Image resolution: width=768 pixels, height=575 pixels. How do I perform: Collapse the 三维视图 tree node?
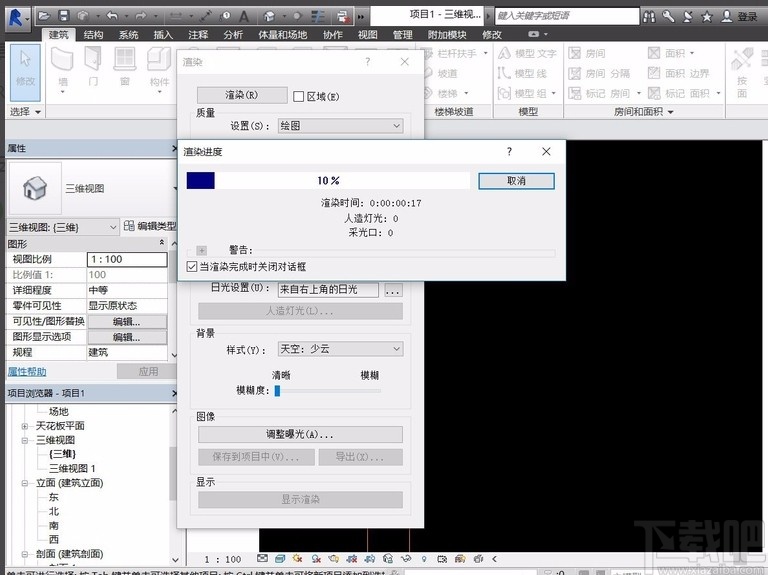24,440
